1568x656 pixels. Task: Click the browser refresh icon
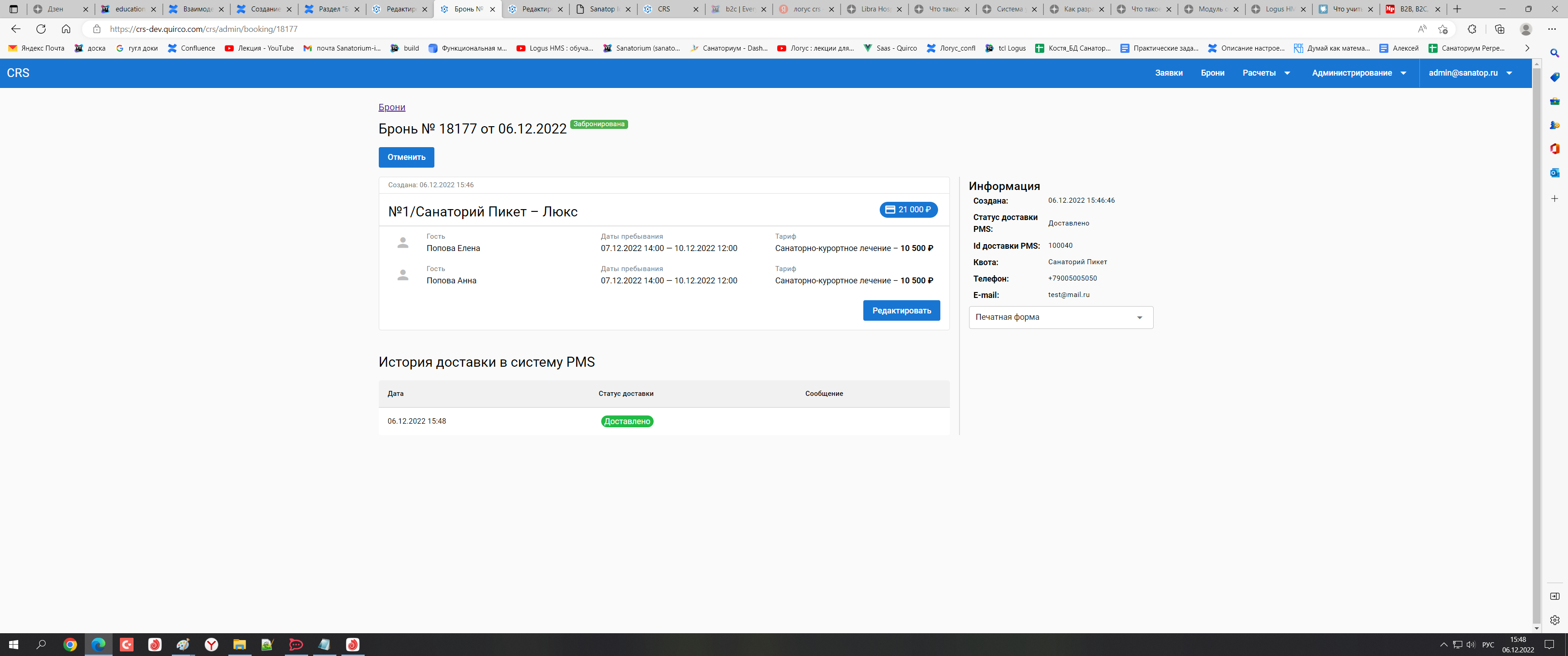pyautogui.click(x=41, y=29)
